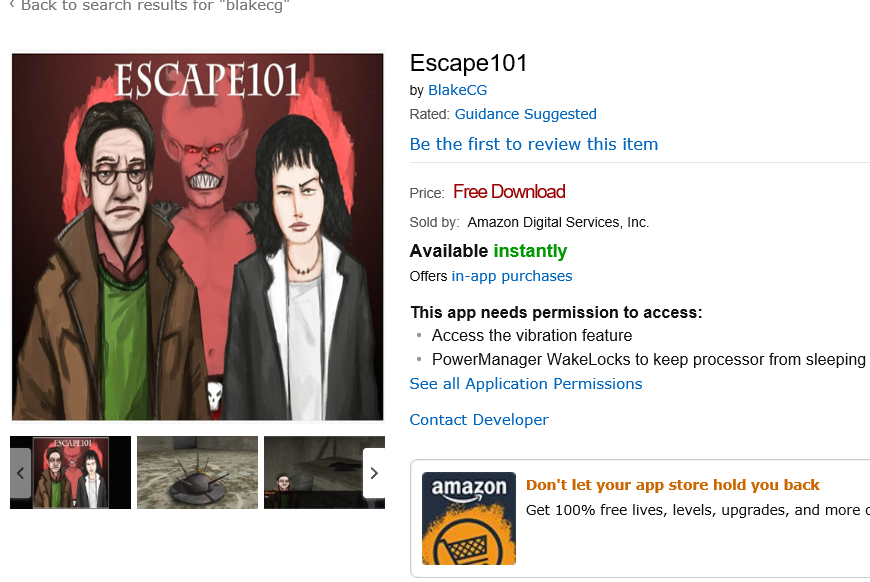Open the Guidance Suggested rating link
Image resolution: width=870 pixels, height=582 pixels.
point(525,114)
